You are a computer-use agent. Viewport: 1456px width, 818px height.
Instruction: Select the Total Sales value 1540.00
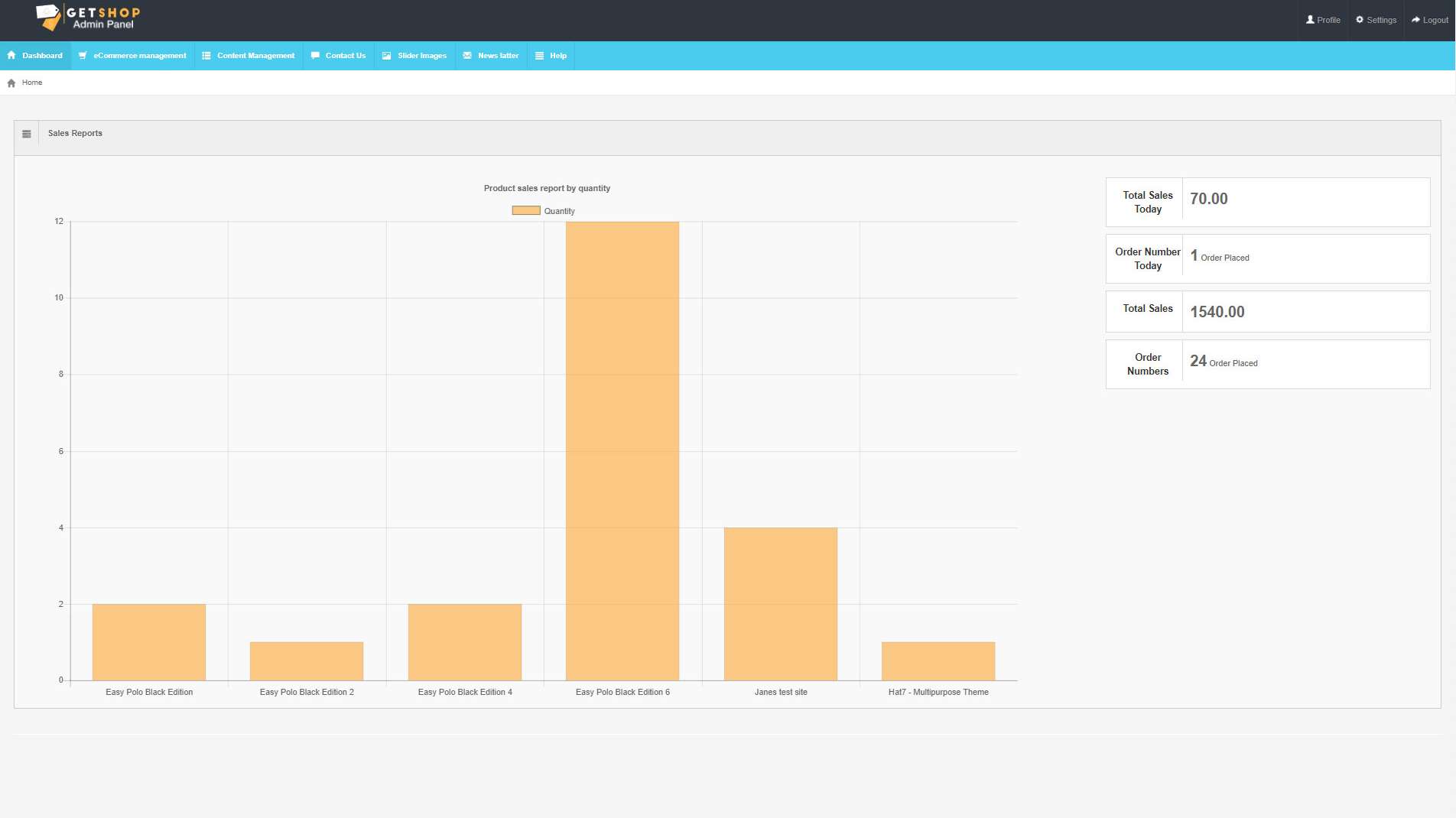tap(1217, 312)
